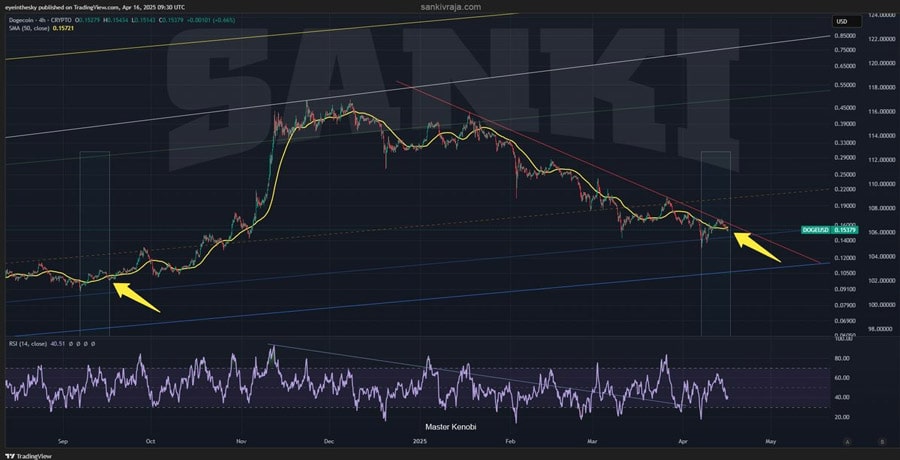Click the May label on time axis
Image resolution: width=900 pixels, height=460 pixels.
770,440
